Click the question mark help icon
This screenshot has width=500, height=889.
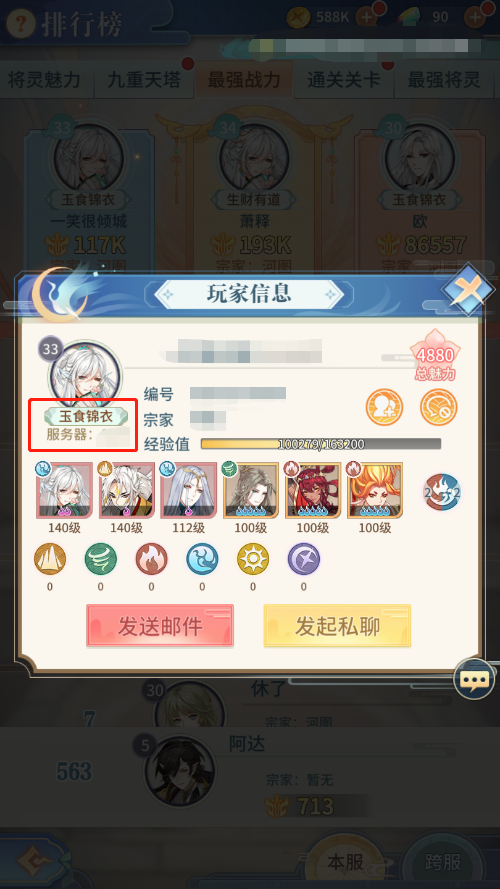[21, 23]
